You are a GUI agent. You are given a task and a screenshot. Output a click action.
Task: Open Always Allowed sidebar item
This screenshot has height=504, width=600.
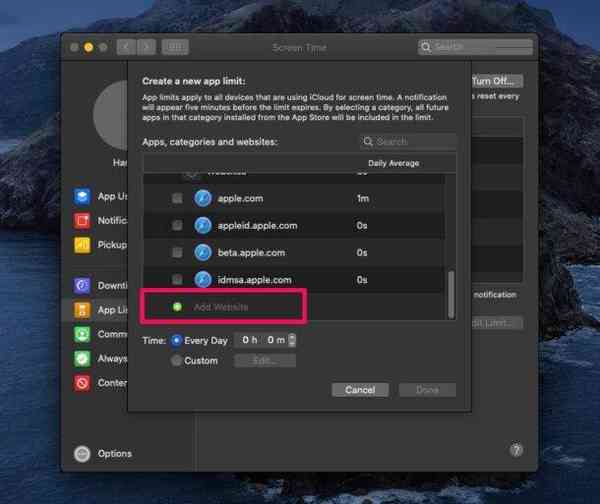click(x=100, y=359)
